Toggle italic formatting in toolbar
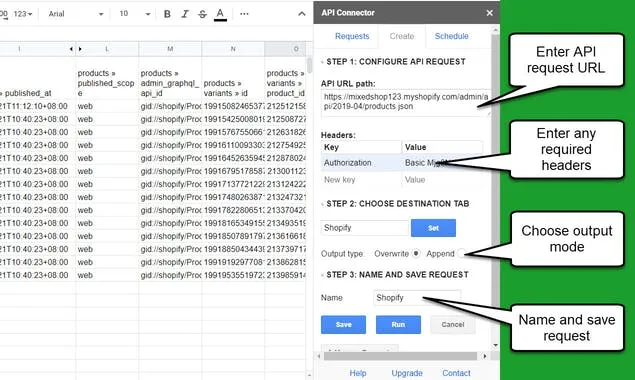 (185, 14)
